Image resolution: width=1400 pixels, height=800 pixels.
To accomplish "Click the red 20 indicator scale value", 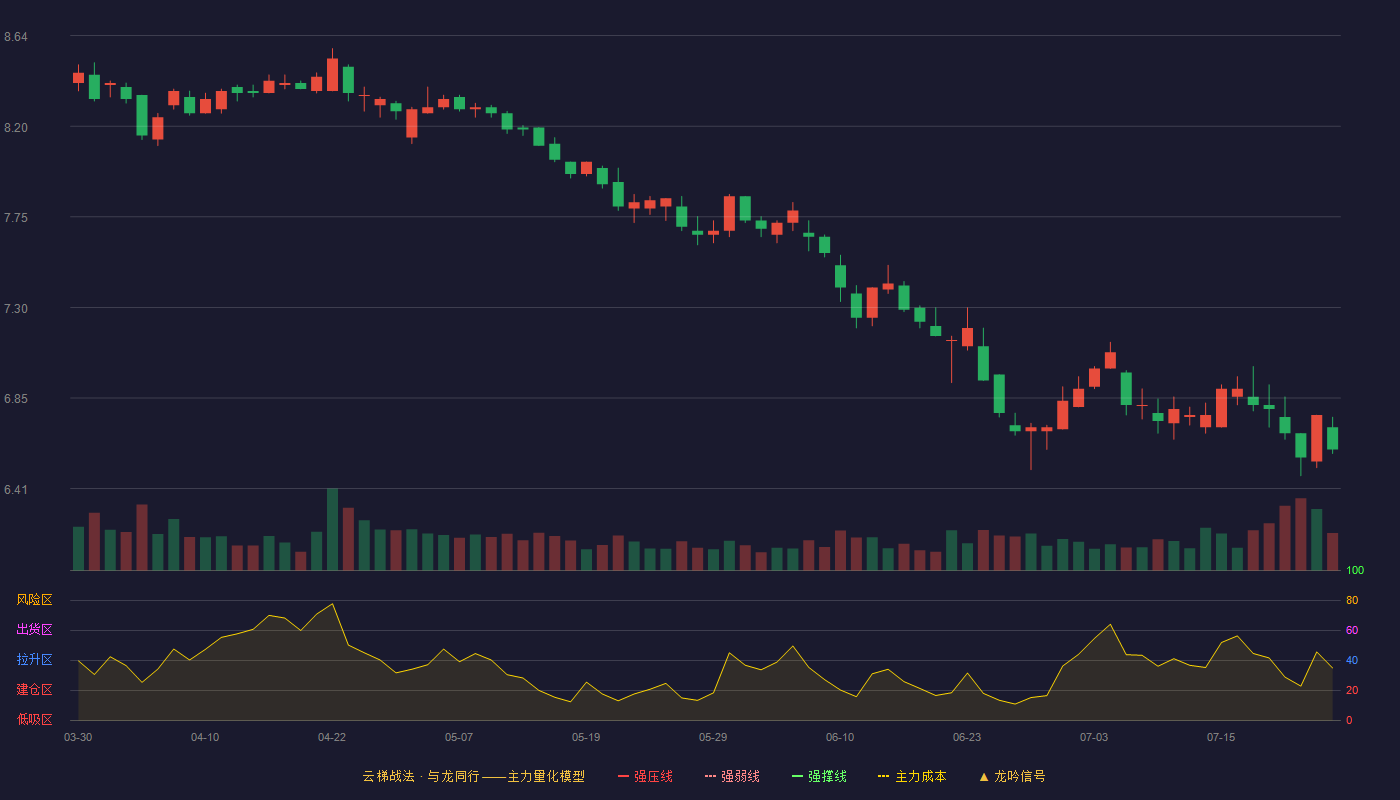I will [1352, 690].
